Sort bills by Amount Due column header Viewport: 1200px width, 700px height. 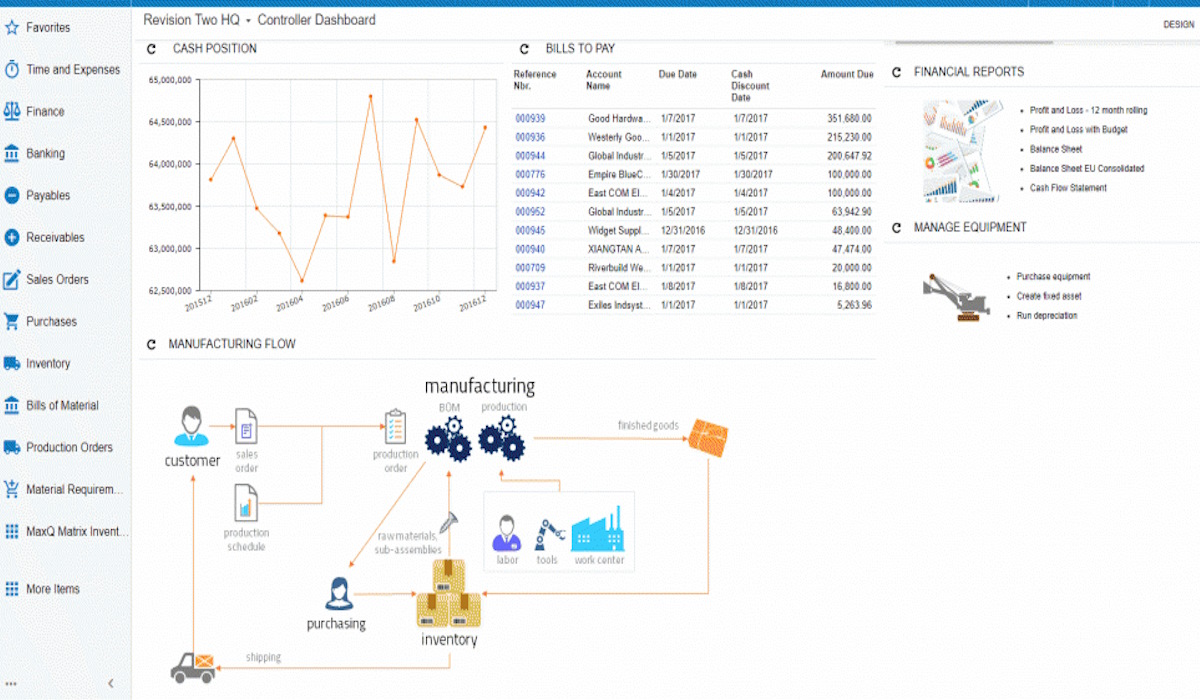coord(846,74)
